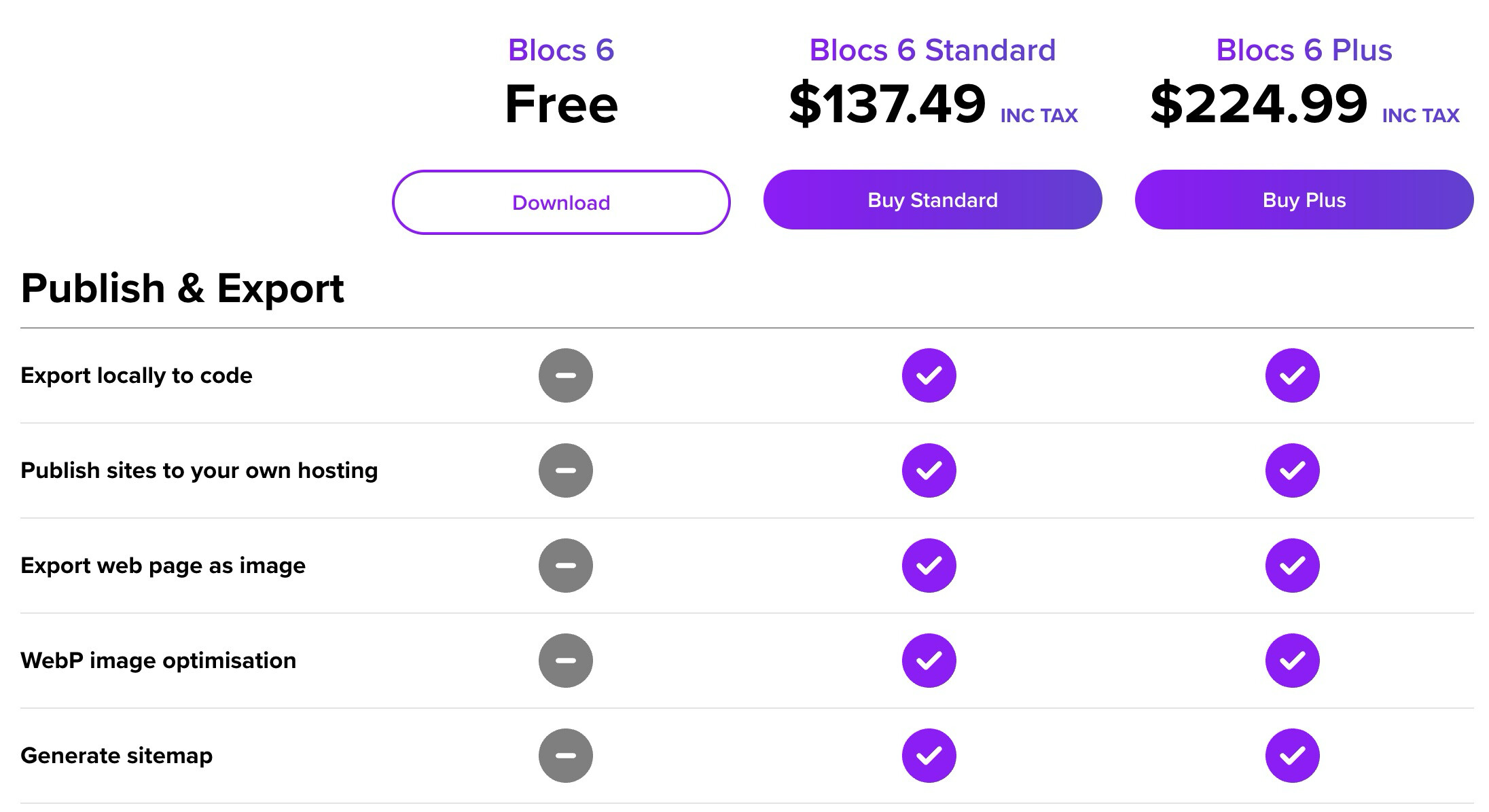The image size is (1489, 812).
Task: Click grey minus icon for Export locally to code
Action: 566,375
